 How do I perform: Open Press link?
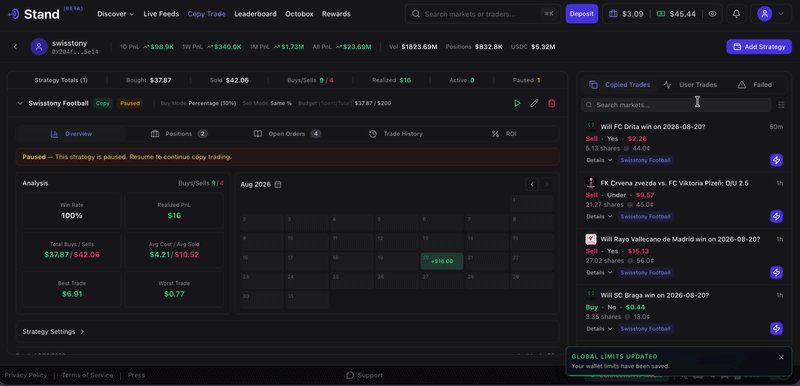coord(136,375)
